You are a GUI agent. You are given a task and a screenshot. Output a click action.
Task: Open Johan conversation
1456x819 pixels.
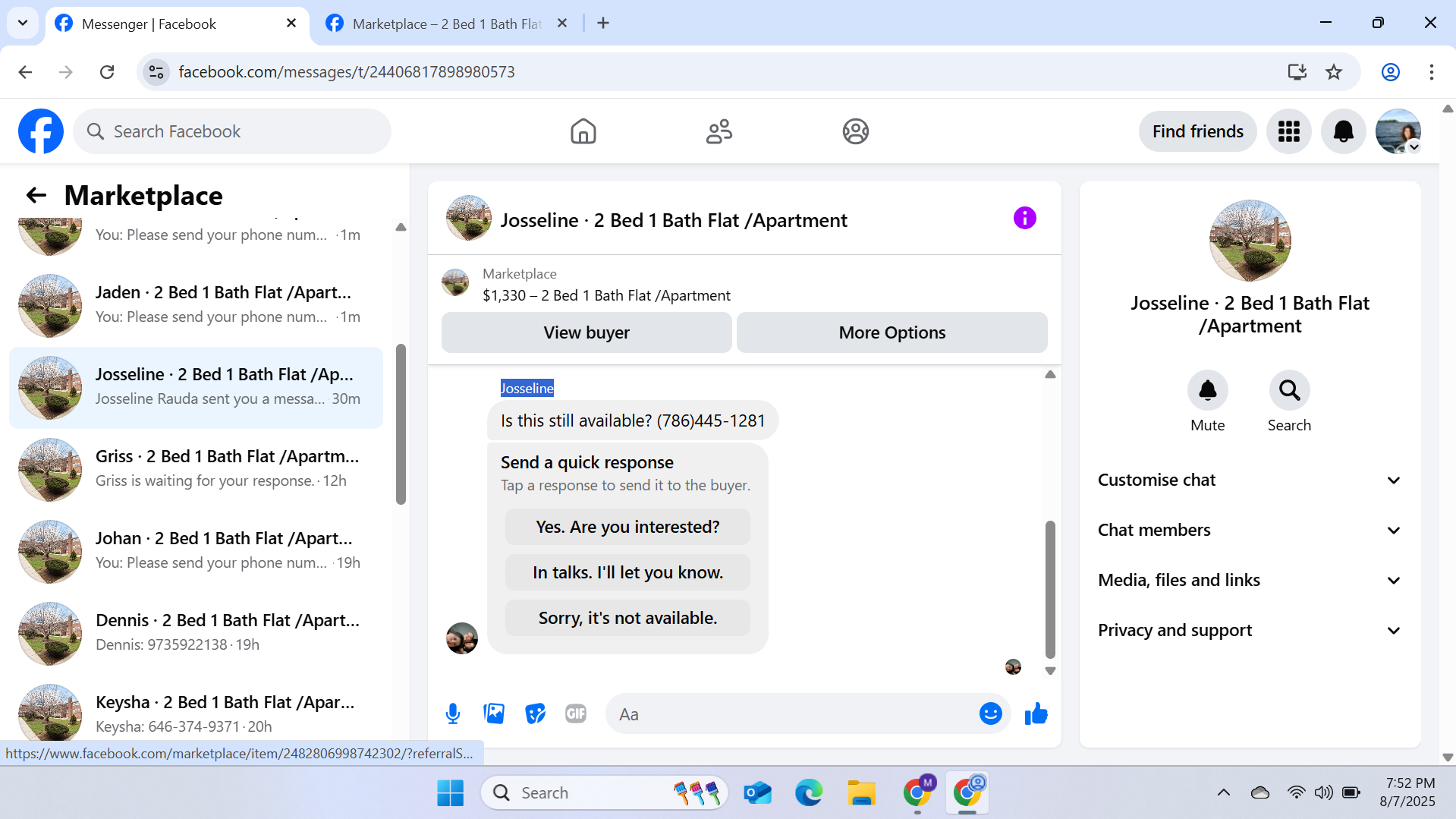pos(196,551)
